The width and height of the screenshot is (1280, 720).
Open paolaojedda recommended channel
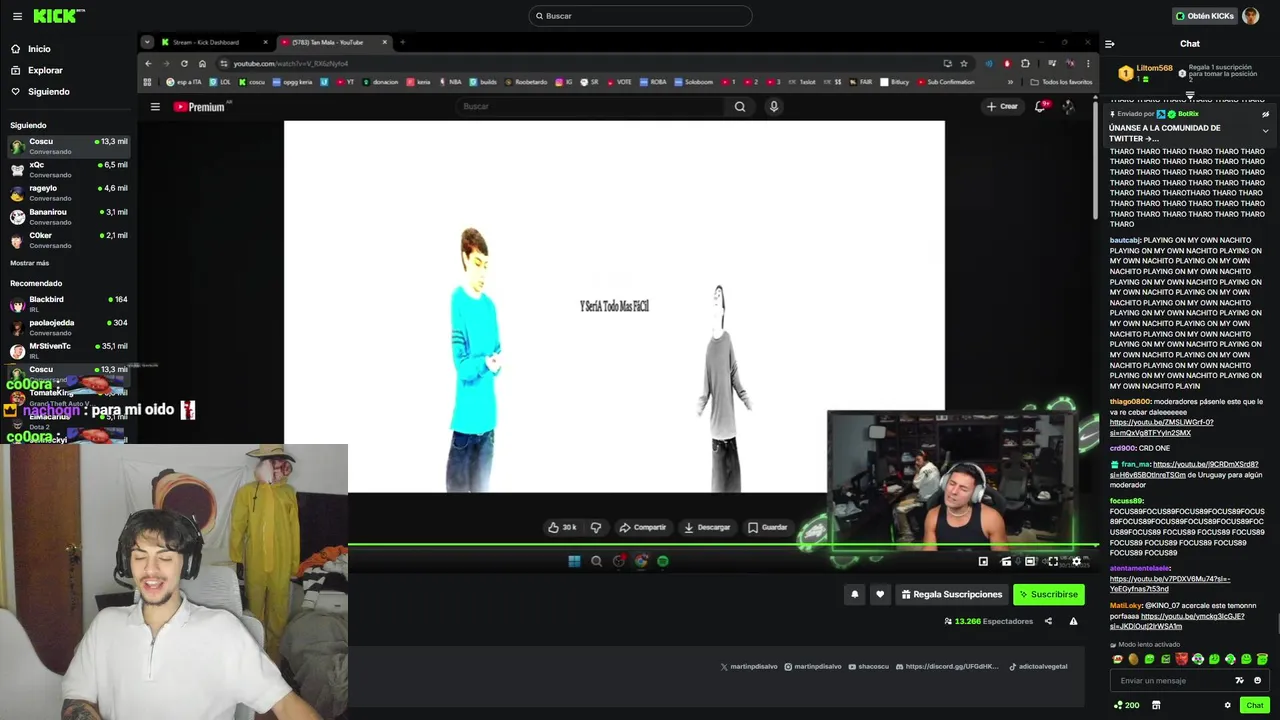coord(68,327)
